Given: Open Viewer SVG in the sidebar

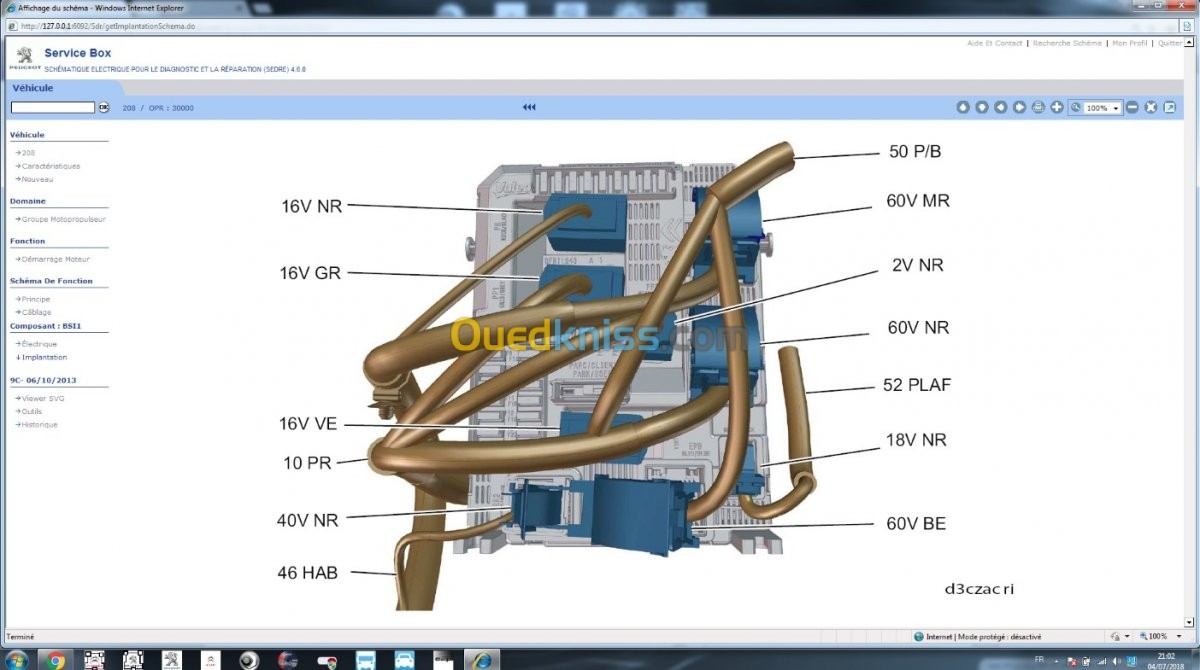Looking at the screenshot, I should [x=42, y=398].
